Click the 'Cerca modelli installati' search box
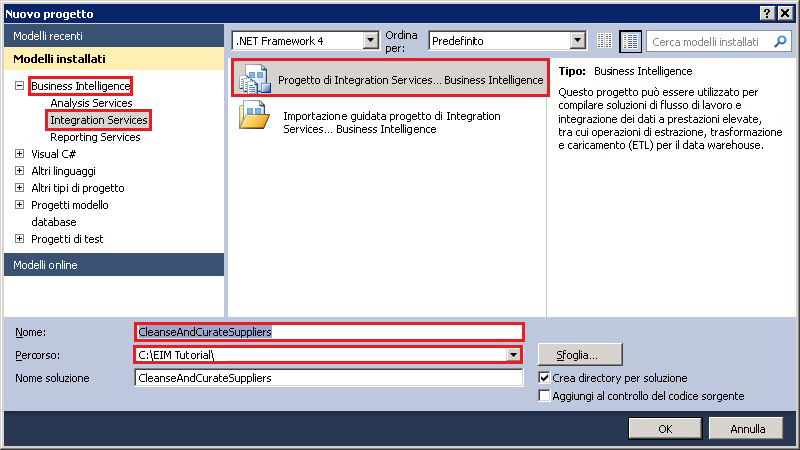 coord(718,41)
